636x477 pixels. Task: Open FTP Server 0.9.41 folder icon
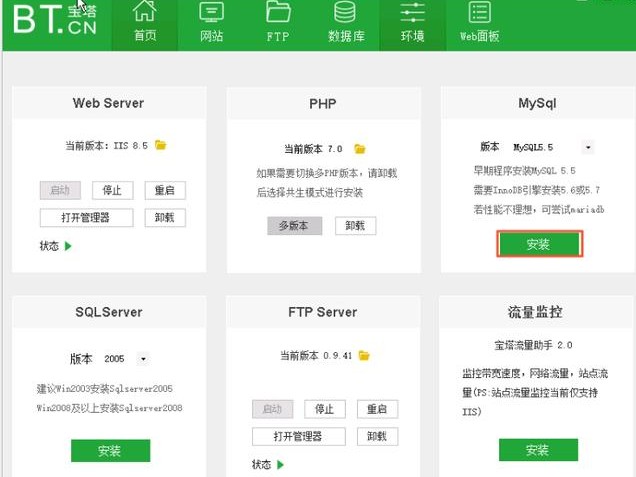pos(364,356)
